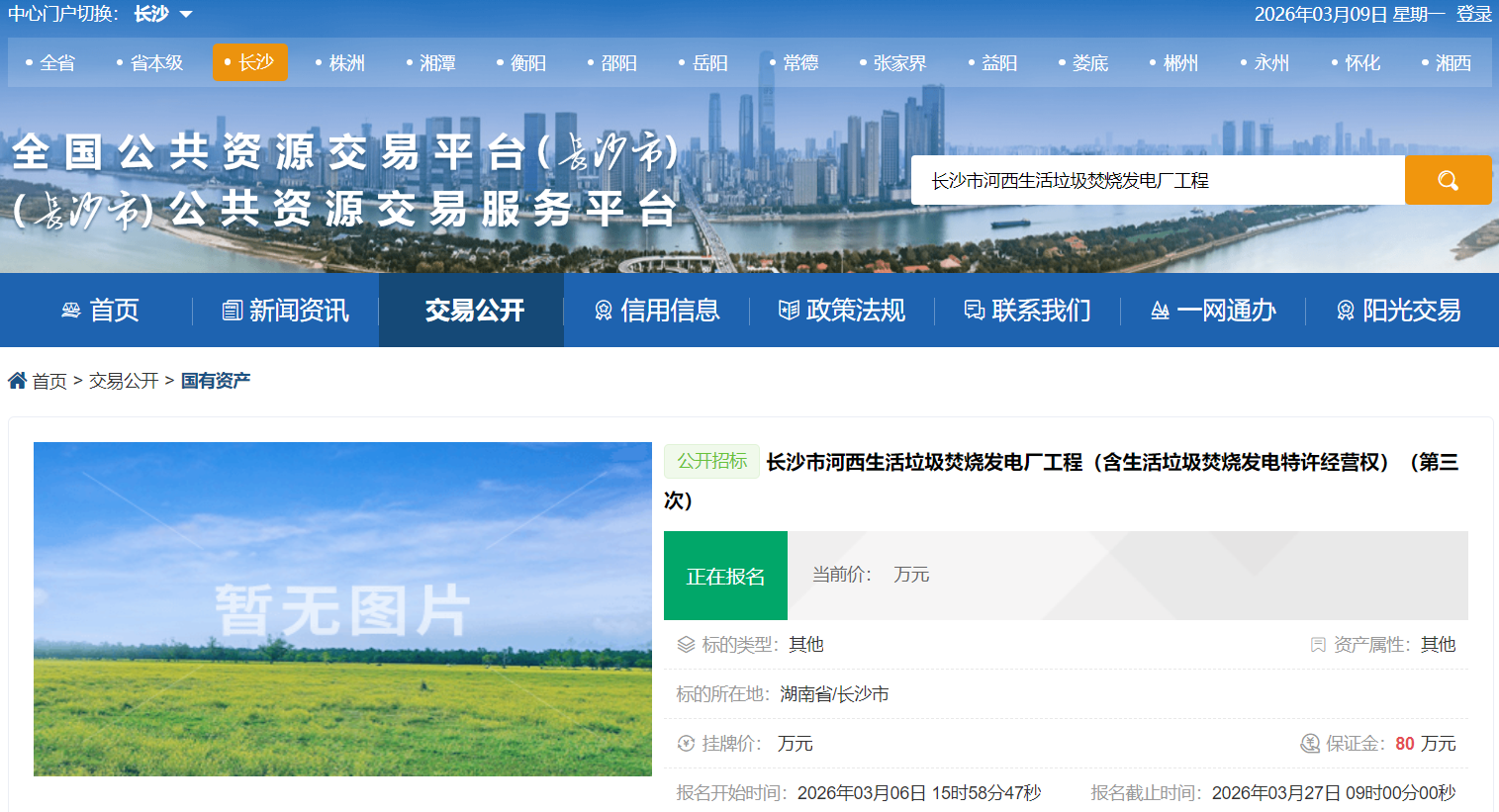Click the 阳光交易 nav icon
The height and width of the screenshot is (812, 1499).
point(1345,311)
